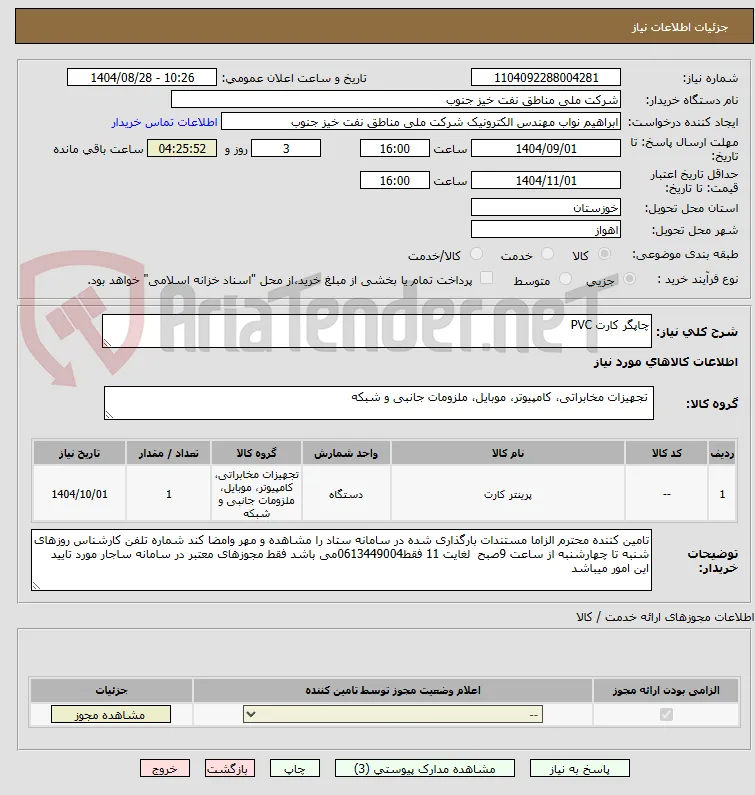Image resolution: width=755 pixels, height=795 pixels.
Task: Click the مشاهده مجوز button
Action: (111, 715)
